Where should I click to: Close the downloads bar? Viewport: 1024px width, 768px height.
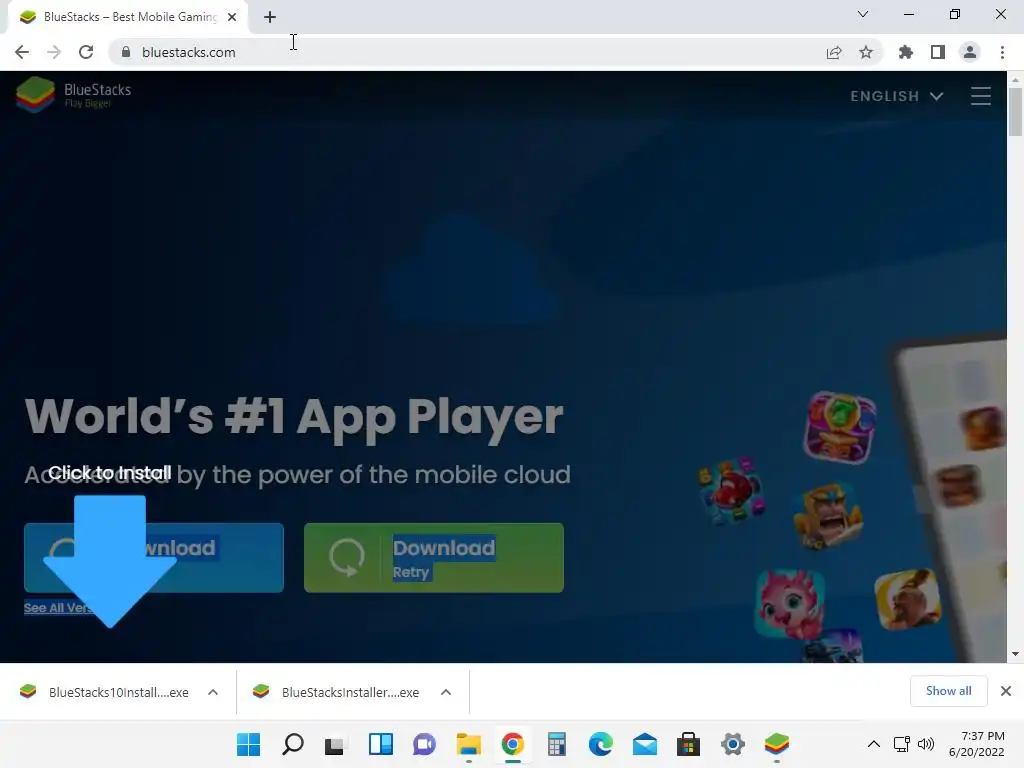[1006, 691]
